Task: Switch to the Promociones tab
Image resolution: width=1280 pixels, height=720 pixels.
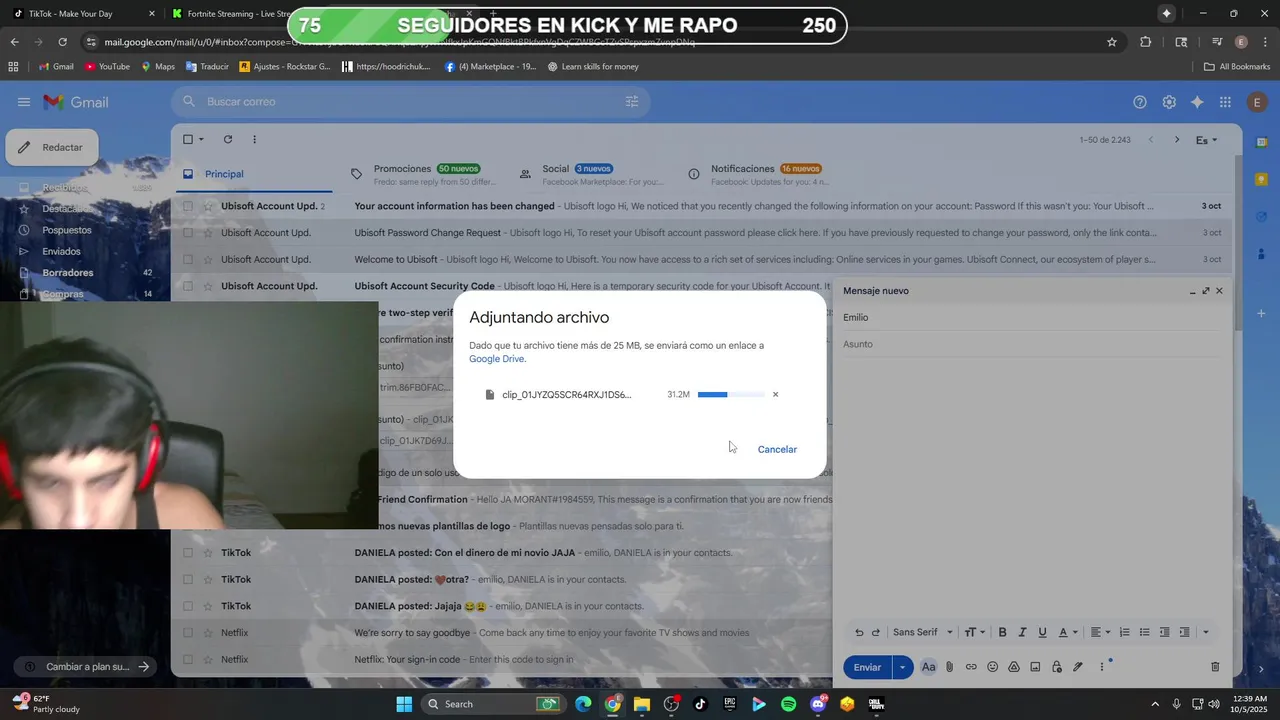Action: tap(422, 174)
